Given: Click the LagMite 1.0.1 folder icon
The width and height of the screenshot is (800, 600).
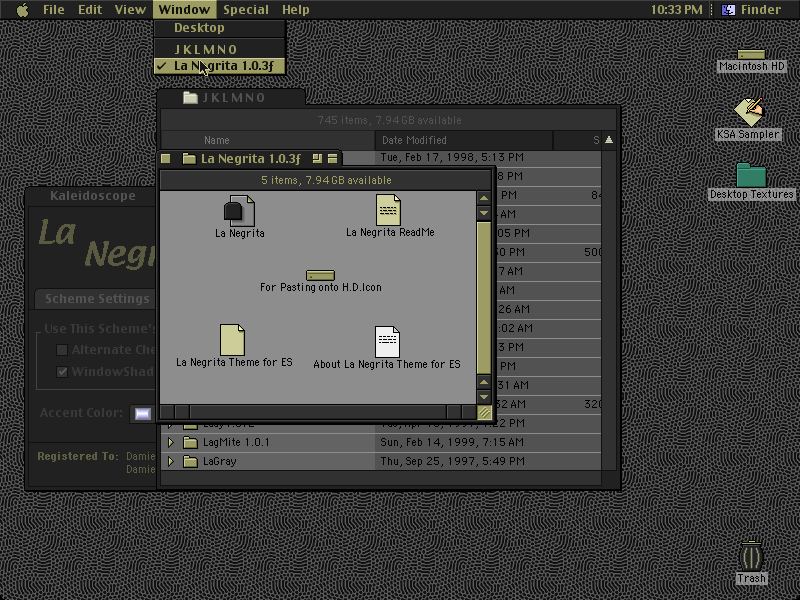Looking at the screenshot, I should click(x=190, y=442).
